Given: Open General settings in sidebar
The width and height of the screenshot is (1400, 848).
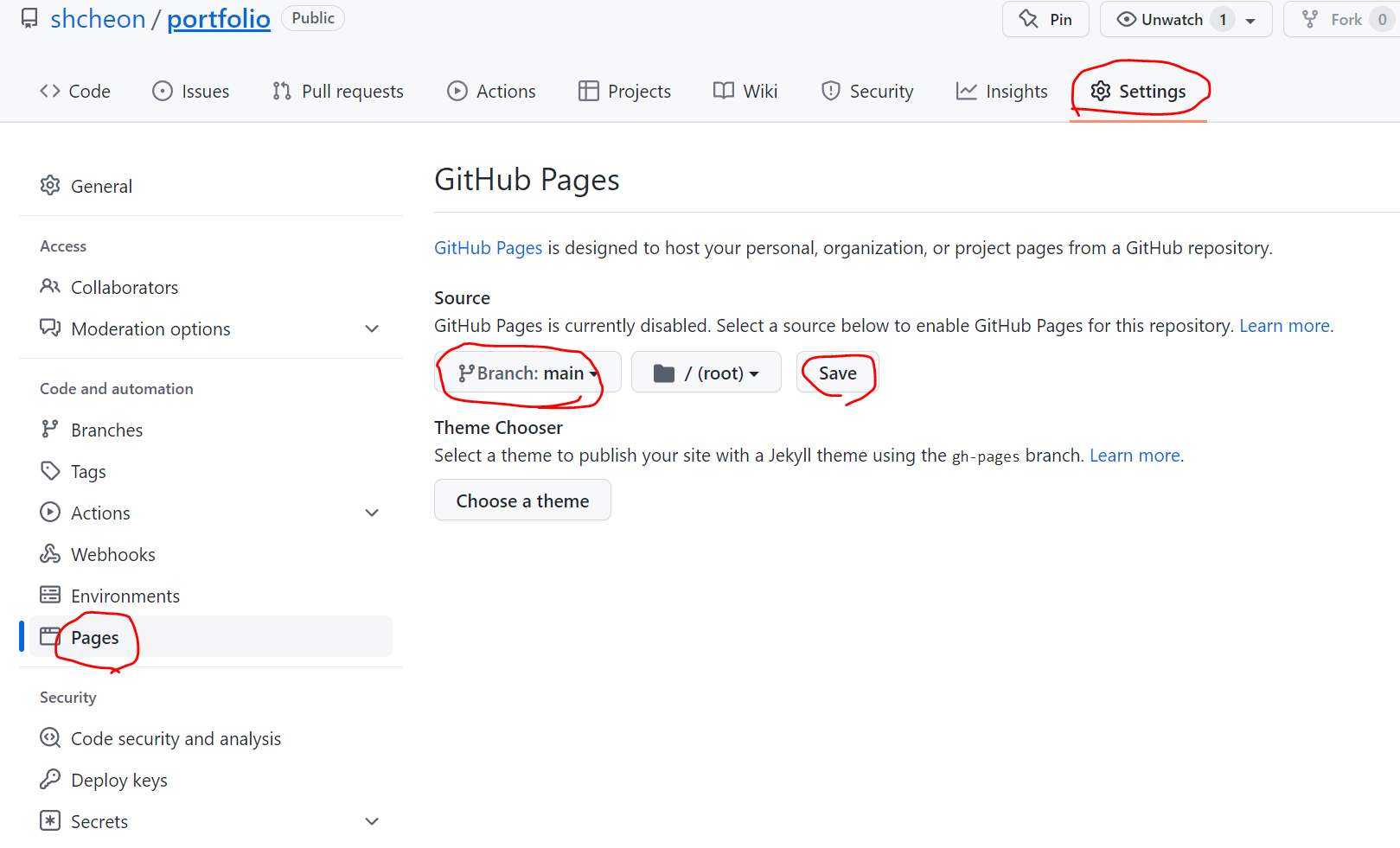Looking at the screenshot, I should tap(211, 186).
